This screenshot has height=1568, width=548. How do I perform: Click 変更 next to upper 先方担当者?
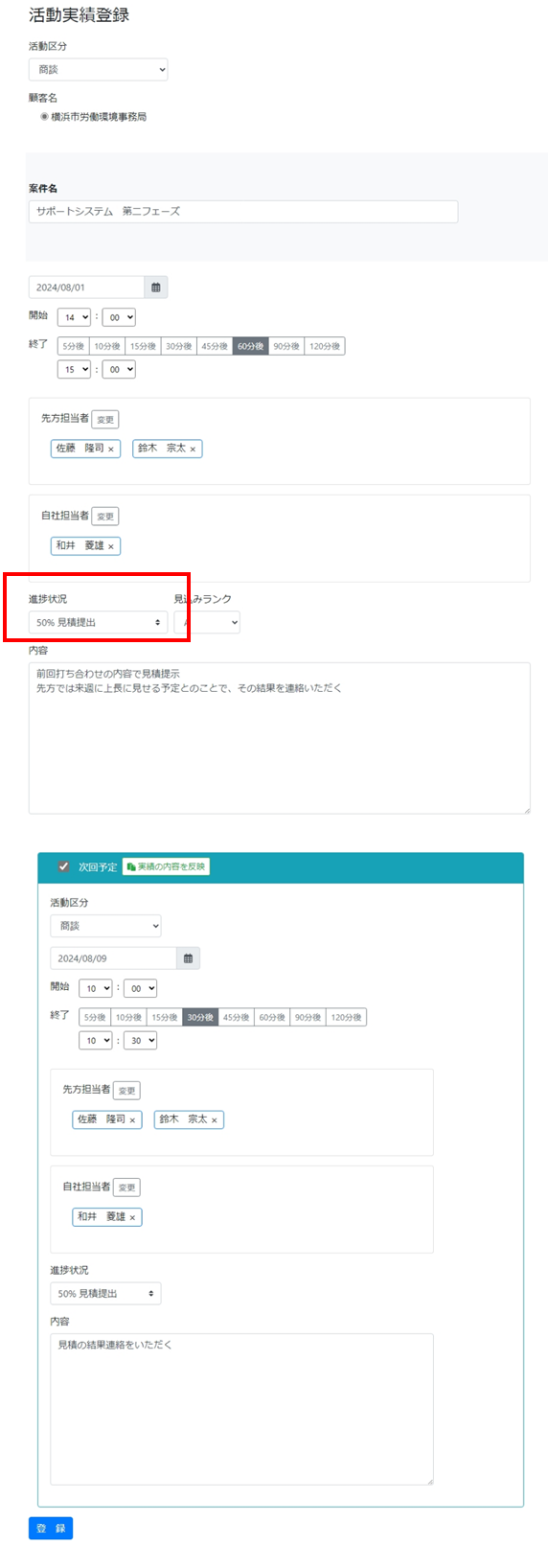click(105, 420)
